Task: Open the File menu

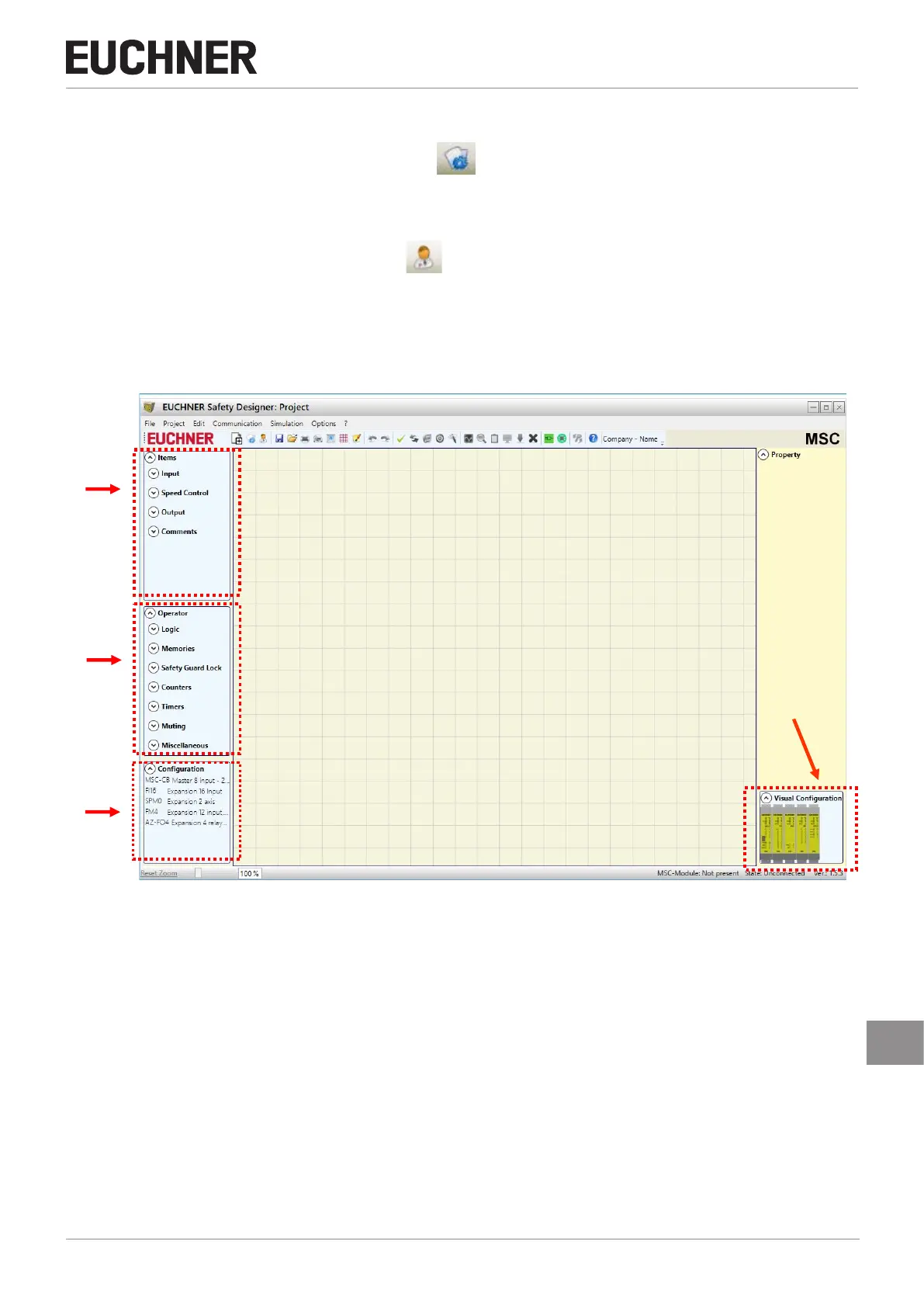Action: tap(150, 424)
